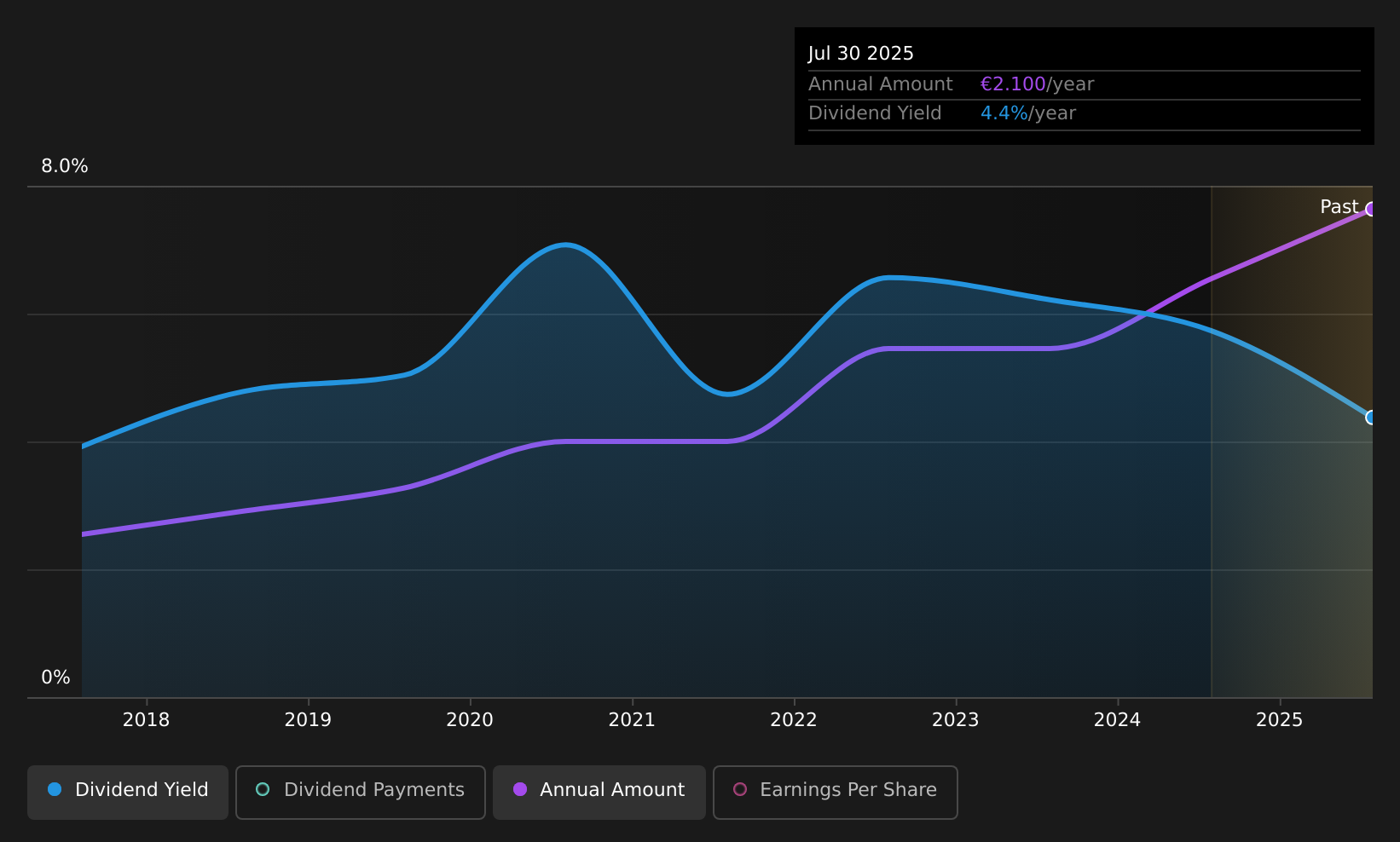This screenshot has width=1400, height=842.
Task: Click the 2025 x-axis label
Action: [1279, 720]
